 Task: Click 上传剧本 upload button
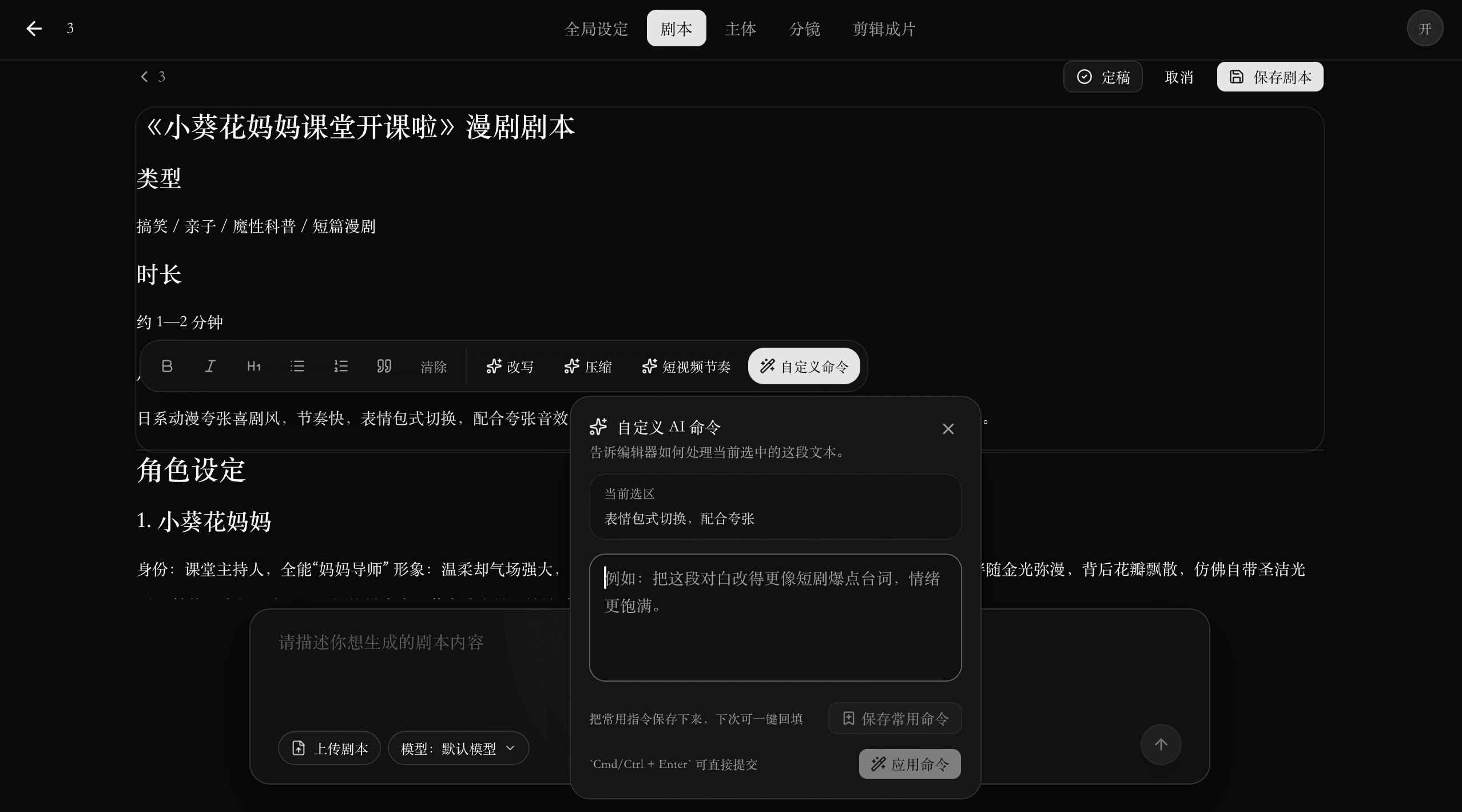coord(329,748)
